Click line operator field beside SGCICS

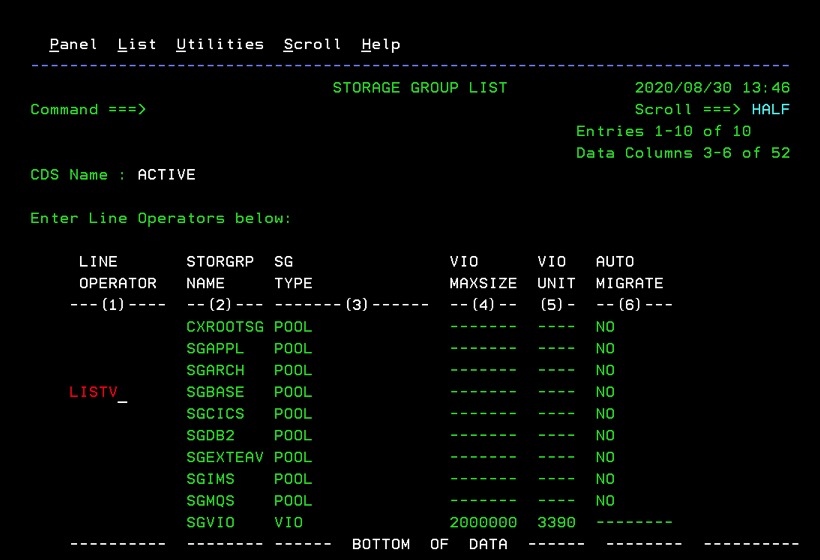pos(118,414)
